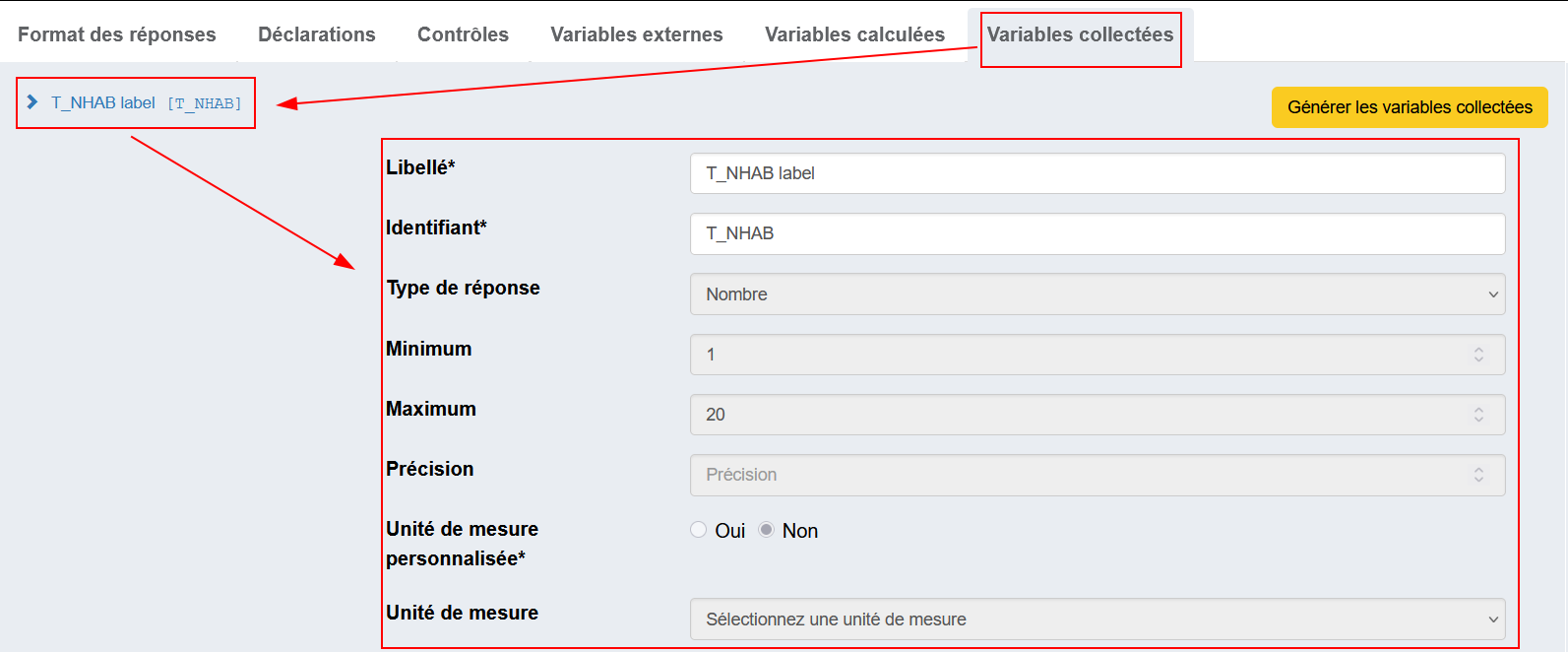Viewport: 1568px width, 652px height.
Task: Click the Identifiant input field
Action: pyautogui.click(x=1097, y=233)
